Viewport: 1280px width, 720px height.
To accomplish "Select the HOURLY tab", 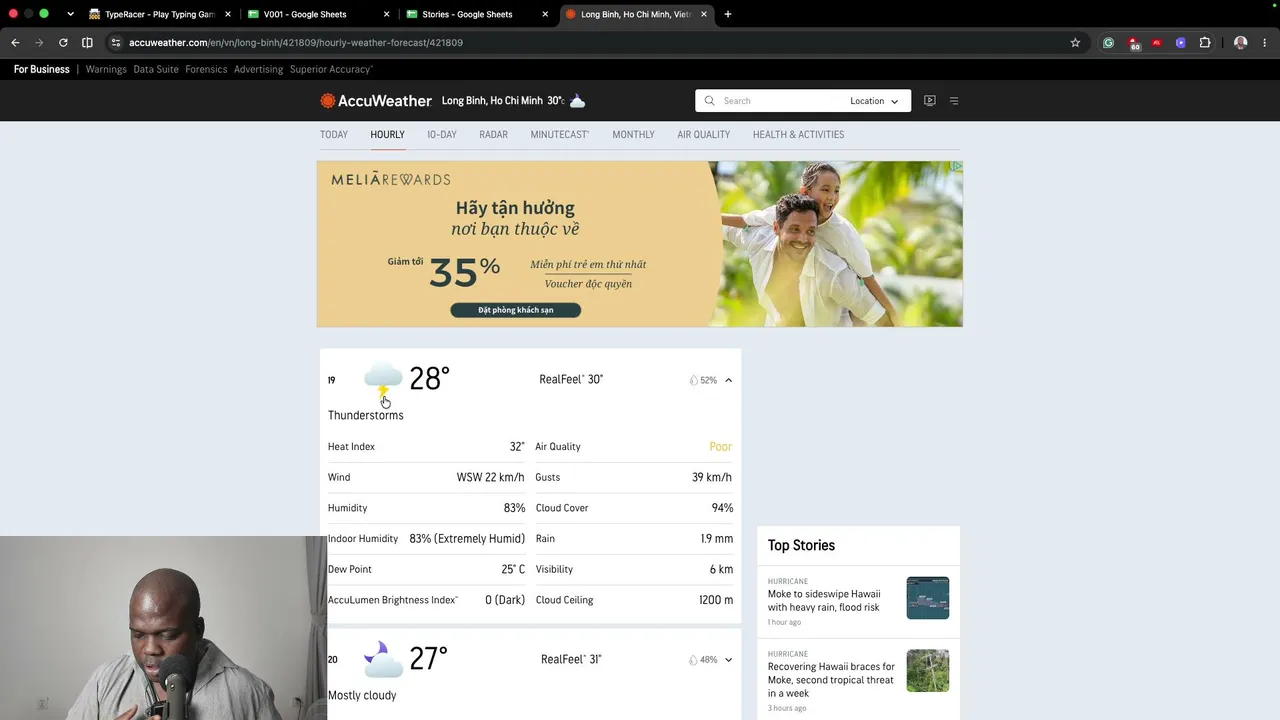I will [387, 135].
